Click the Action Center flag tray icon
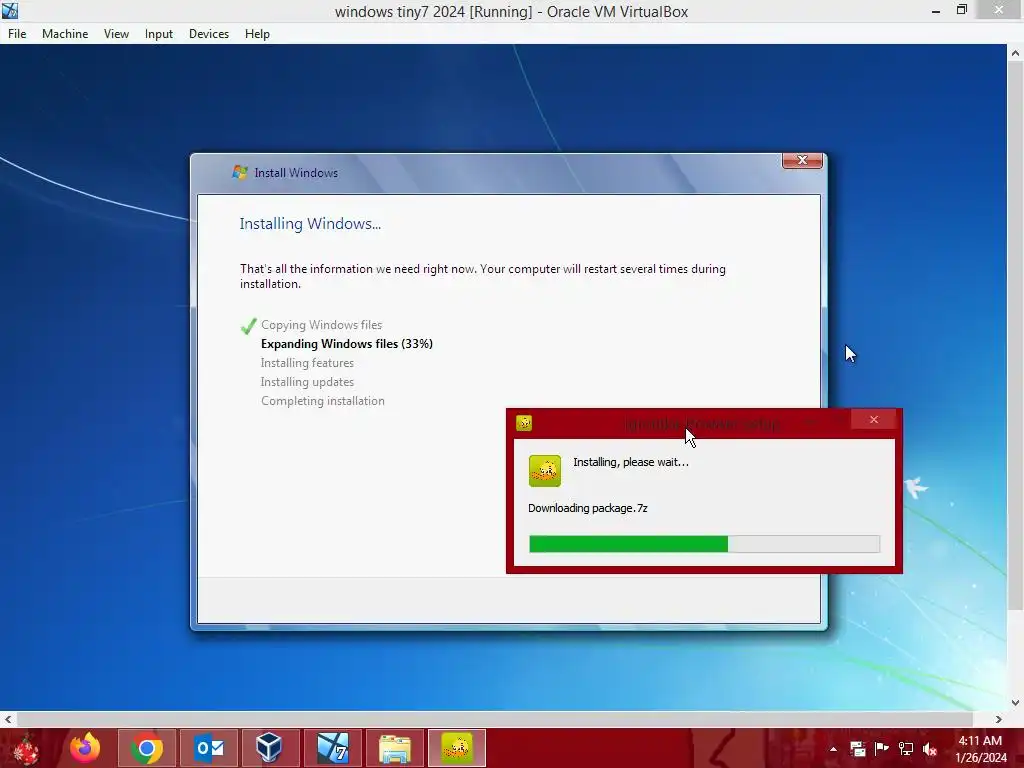 (x=882, y=749)
